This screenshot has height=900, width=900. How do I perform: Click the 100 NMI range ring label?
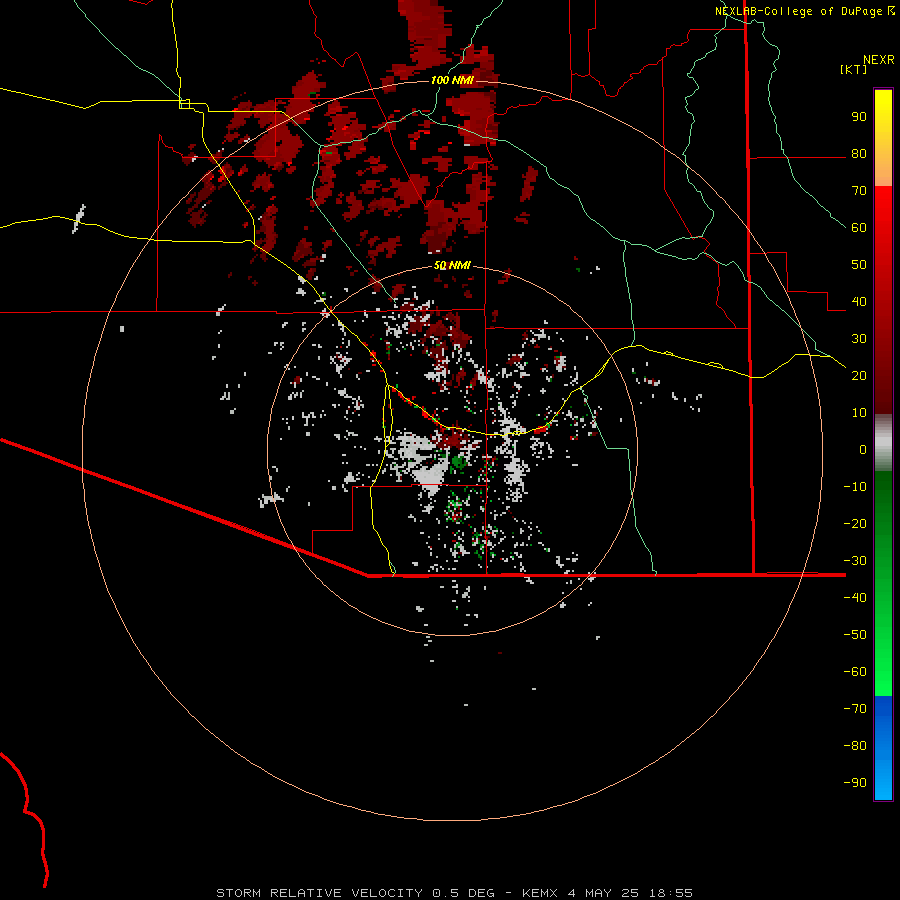[x=452, y=80]
